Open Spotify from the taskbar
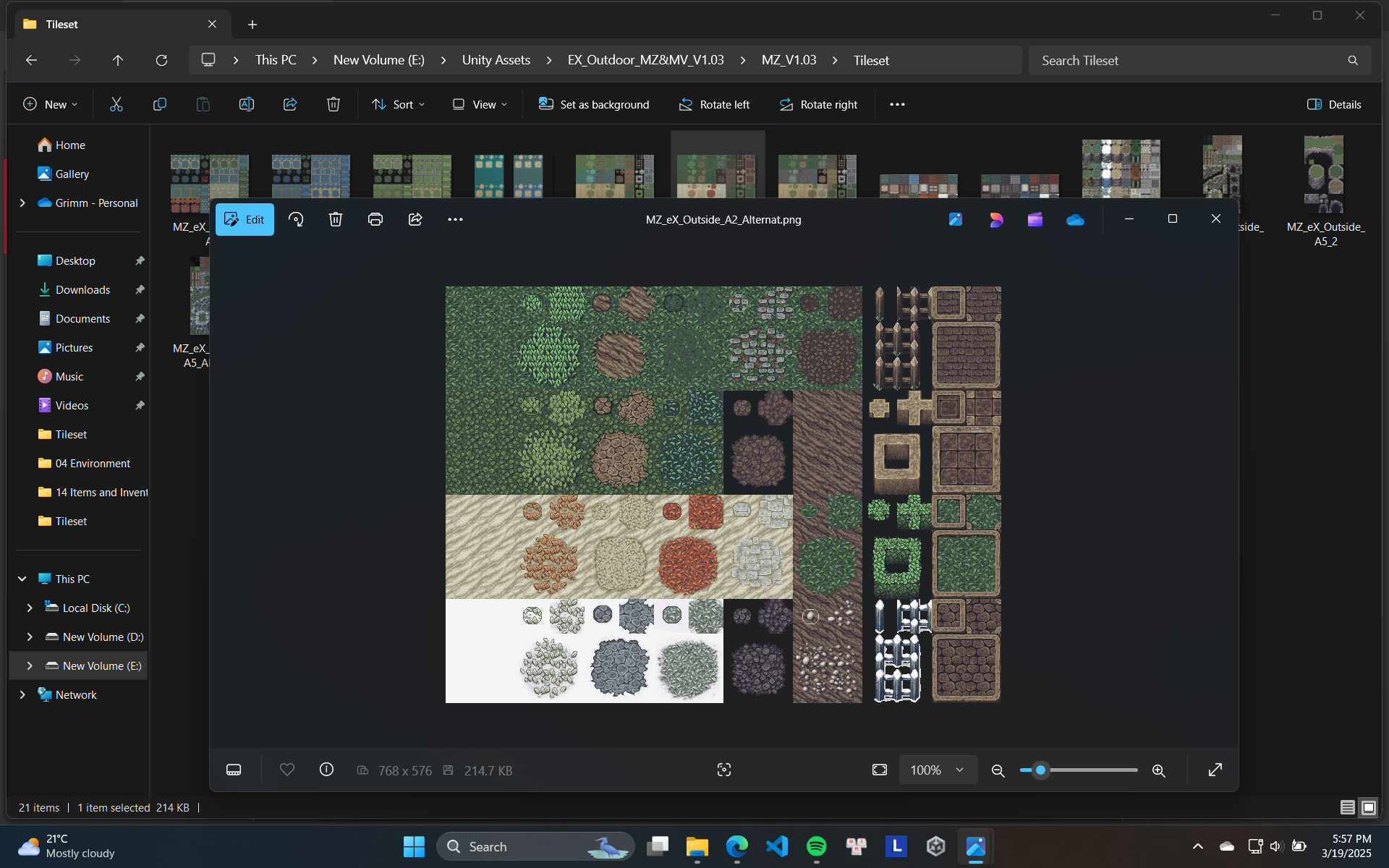 816,846
